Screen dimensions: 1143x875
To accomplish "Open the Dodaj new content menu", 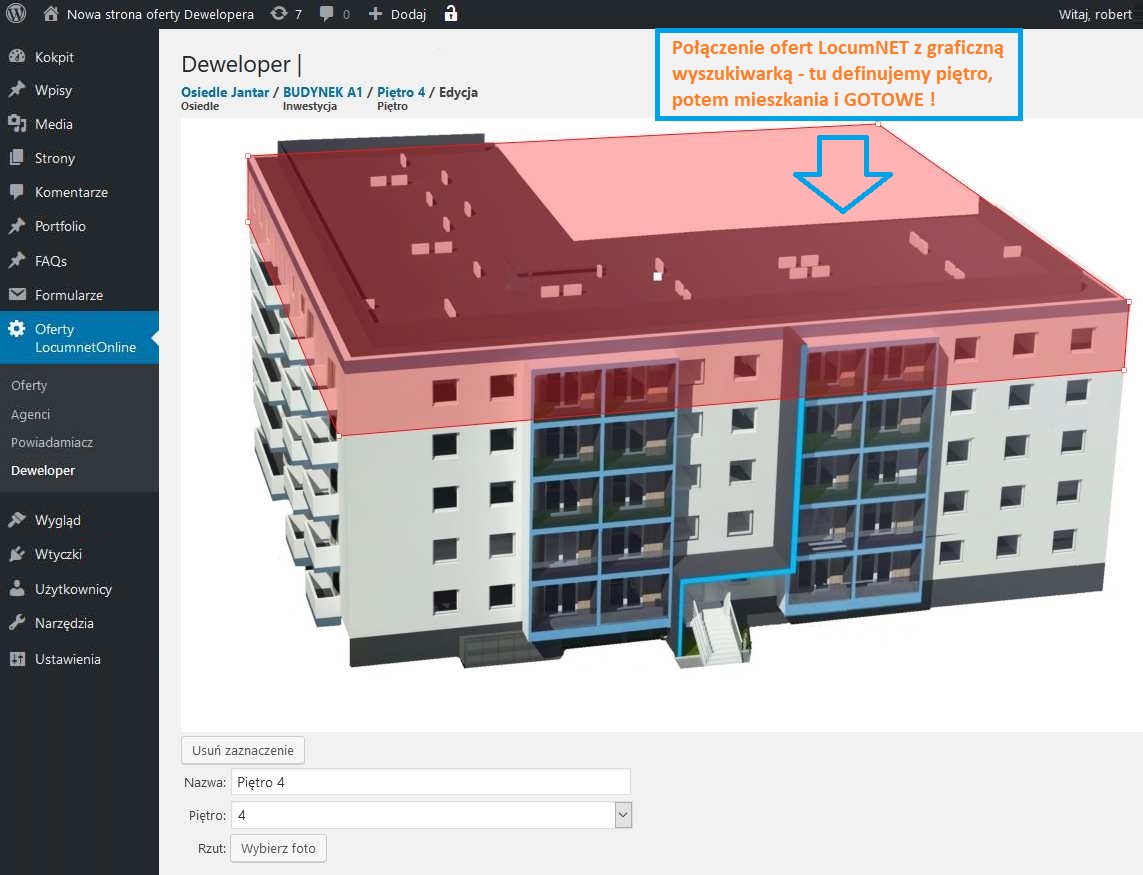I will (397, 14).
